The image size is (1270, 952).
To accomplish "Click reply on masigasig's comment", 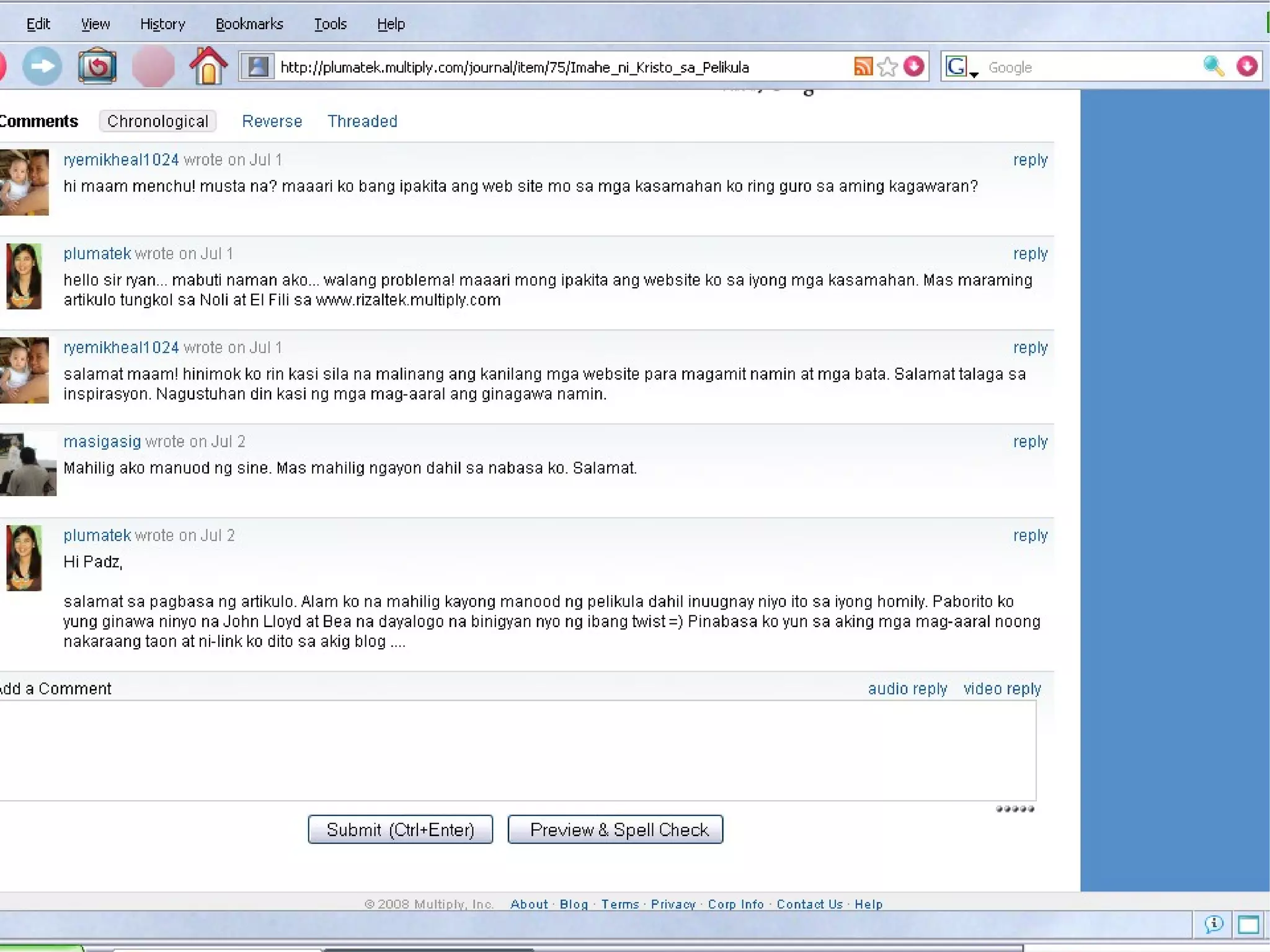I will click(x=1030, y=442).
